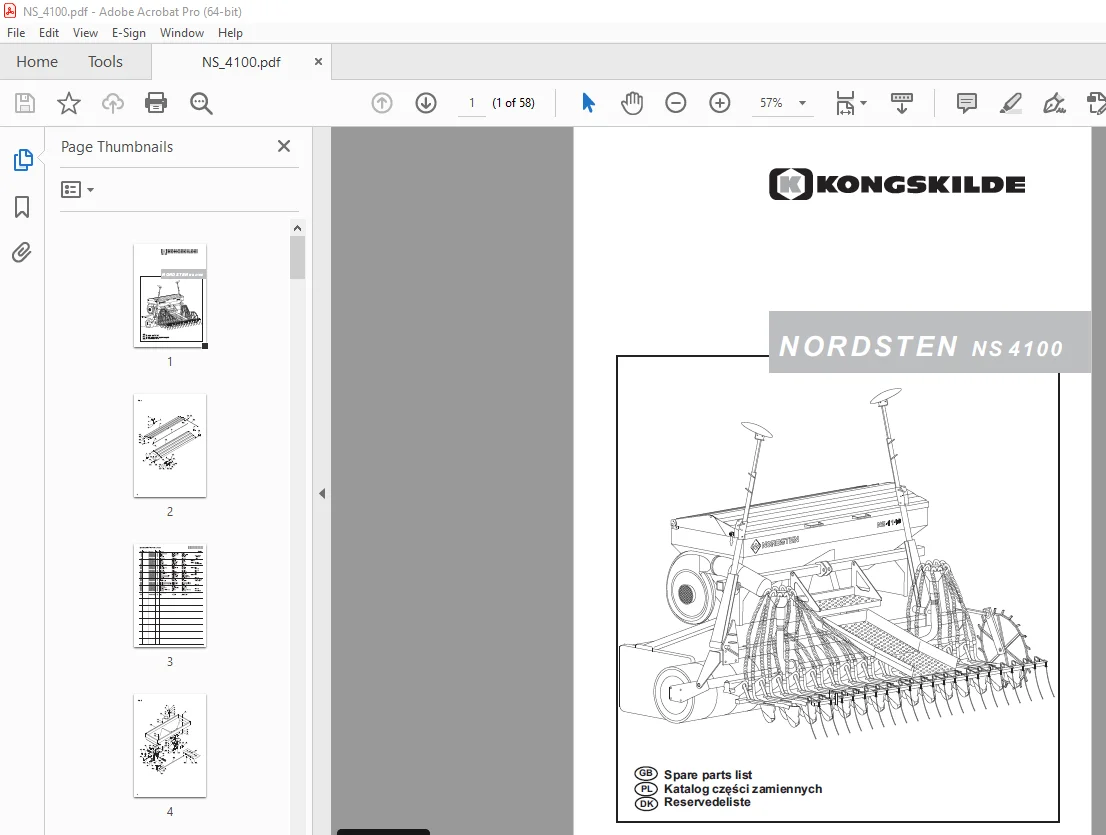
Task: Toggle read mode keyboard-arrow icon
Action: click(901, 103)
